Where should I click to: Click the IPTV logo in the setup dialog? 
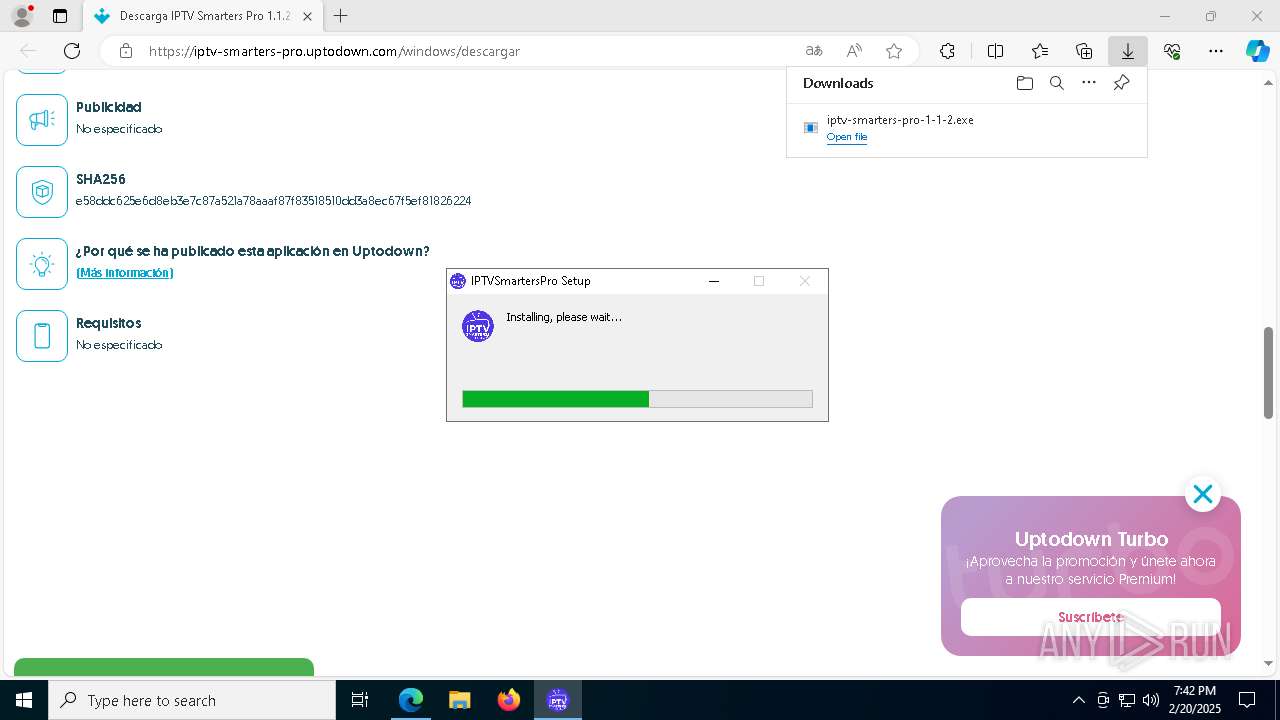pos(478,326)
